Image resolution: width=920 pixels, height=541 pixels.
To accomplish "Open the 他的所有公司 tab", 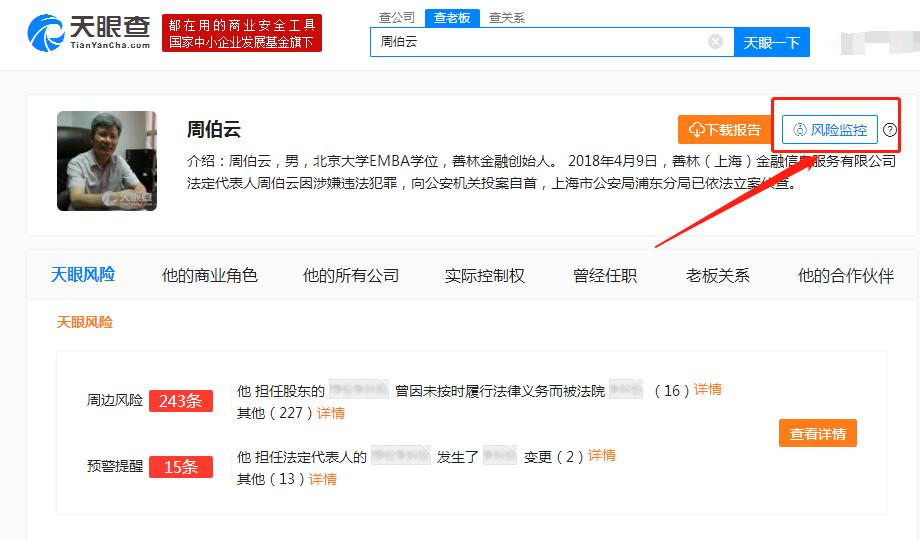I will click(351, 275).
